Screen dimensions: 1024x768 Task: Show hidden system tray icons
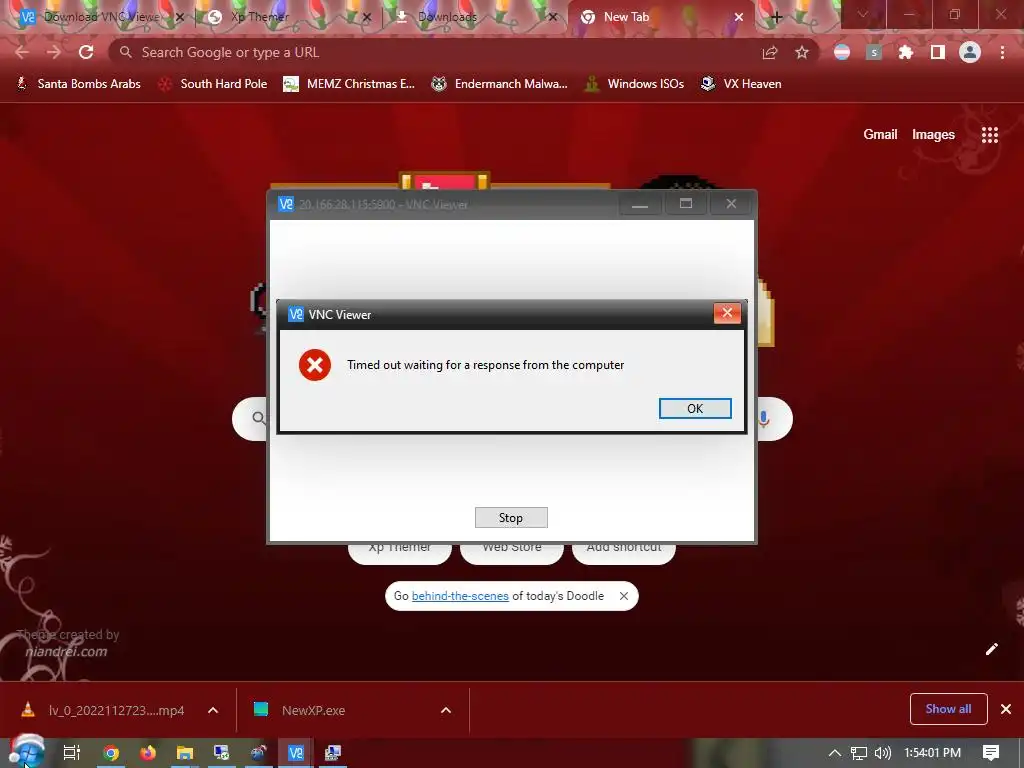[x=835, y=752]
